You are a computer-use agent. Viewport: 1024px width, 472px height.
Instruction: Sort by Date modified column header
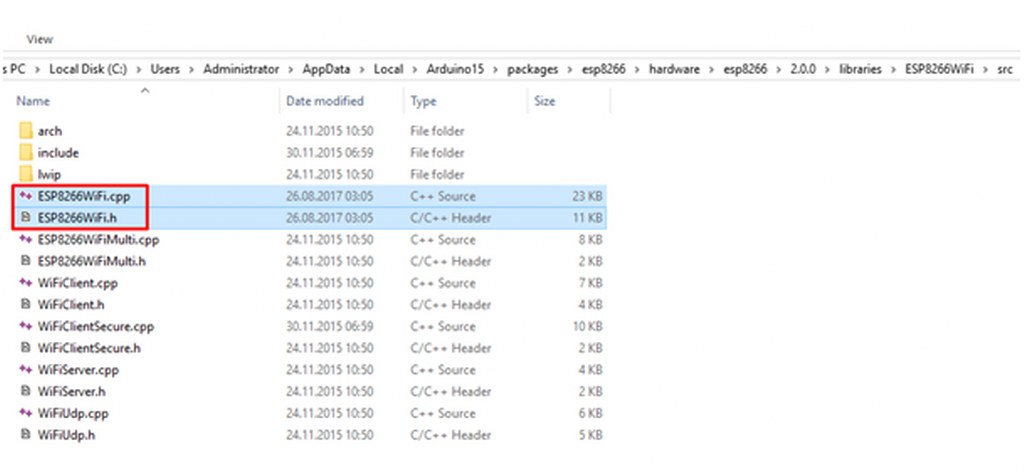pyautogui.click(x=325, y=101)
